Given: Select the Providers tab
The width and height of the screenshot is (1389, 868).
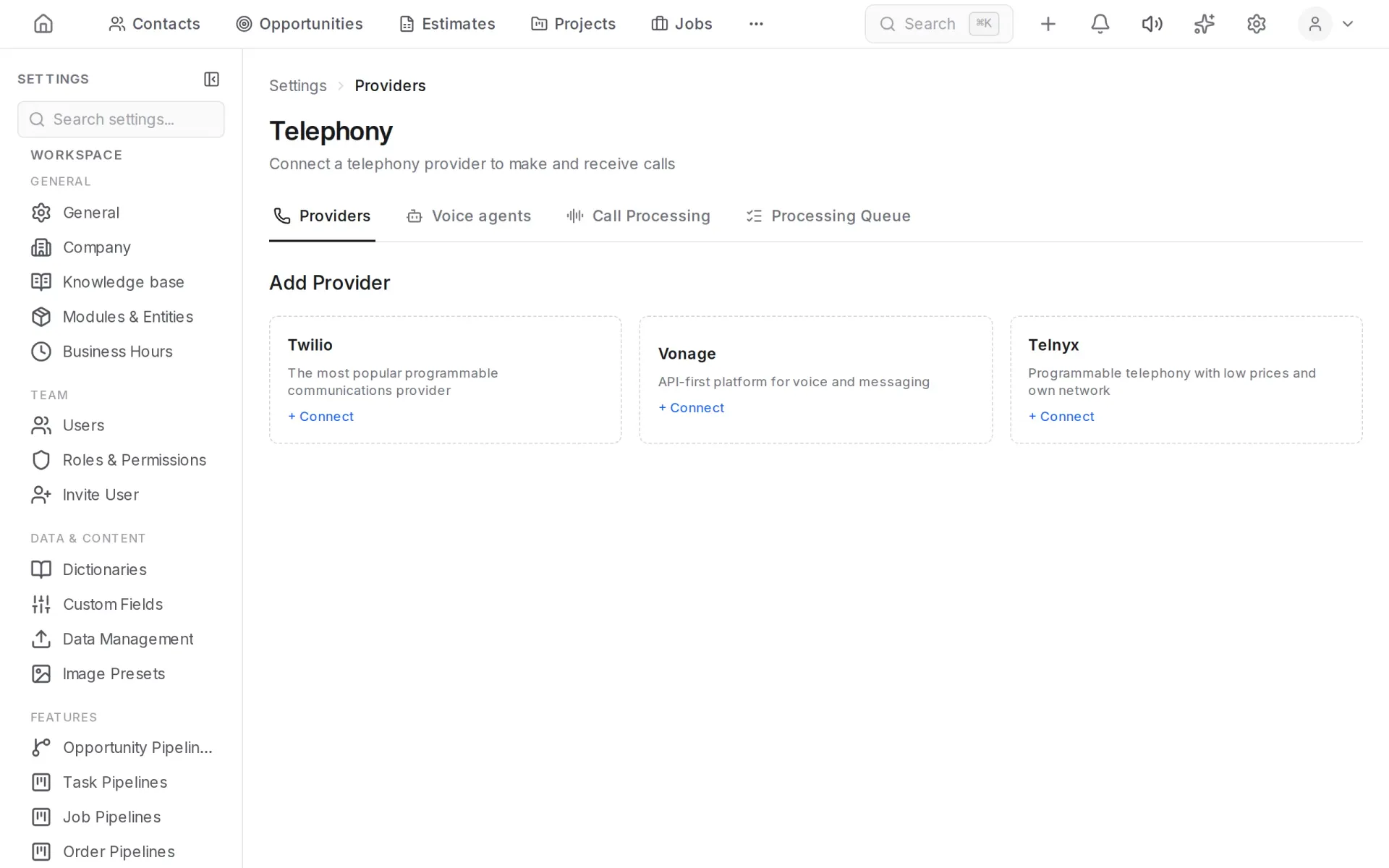Looking at the screenshot, I should [322, 216].
